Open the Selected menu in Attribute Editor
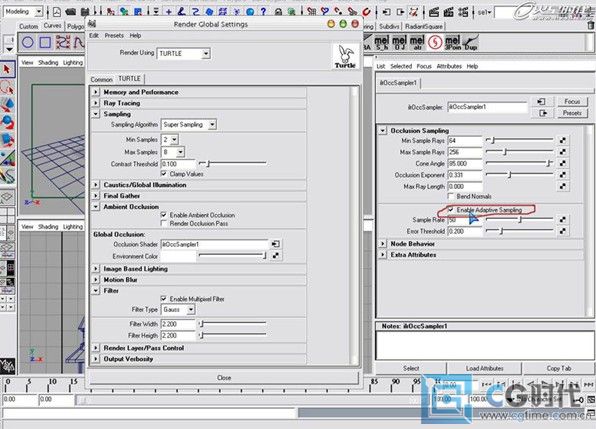The width and height of the screenshot is (596, 429). coord(401,66)
